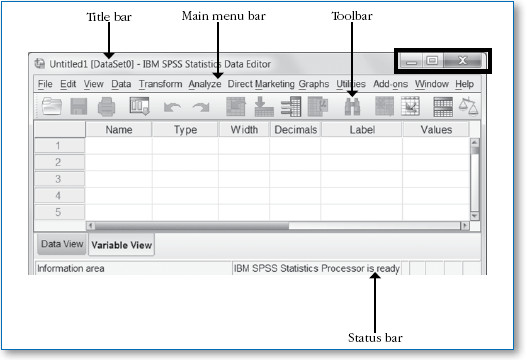Open the Window menu
527x360 pixels.
click(x=432, y=84)
